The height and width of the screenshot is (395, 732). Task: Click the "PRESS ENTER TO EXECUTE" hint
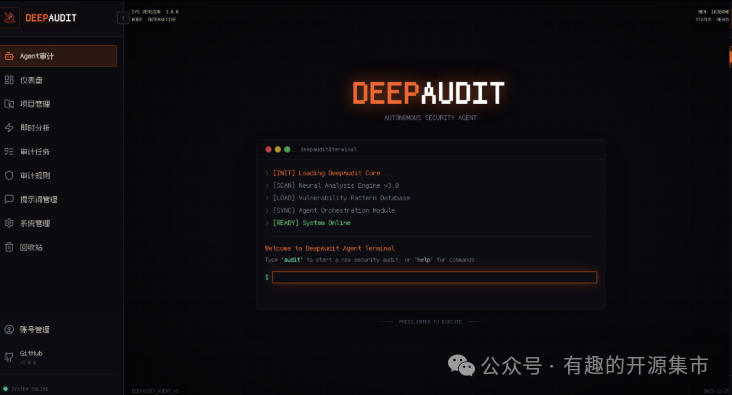point(430,322)
